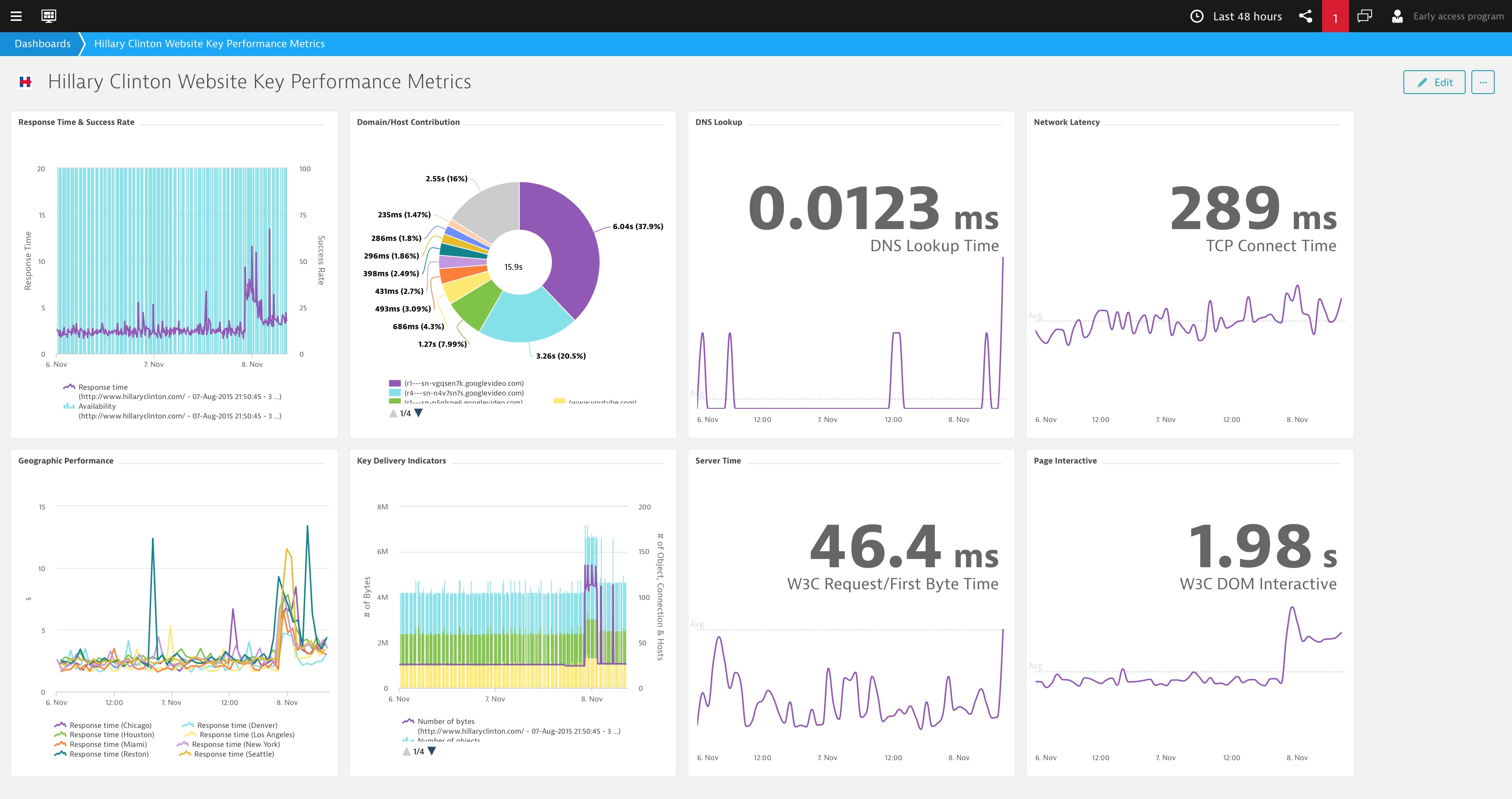
Task: Toggle Response time (Los Angeles) legend entry
Action: pos(239,735)
